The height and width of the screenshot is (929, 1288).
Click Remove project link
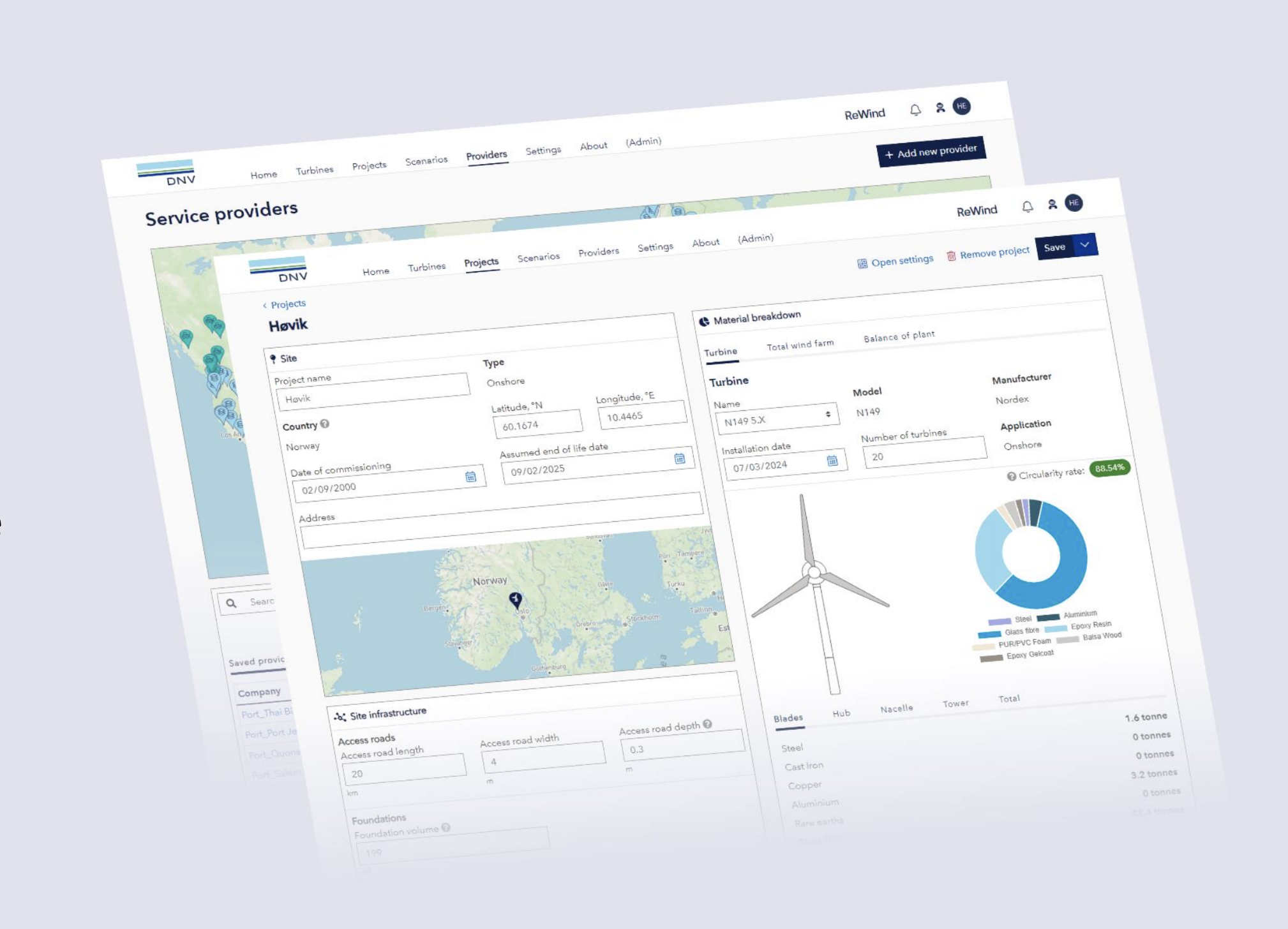click(x=994, y=252)
